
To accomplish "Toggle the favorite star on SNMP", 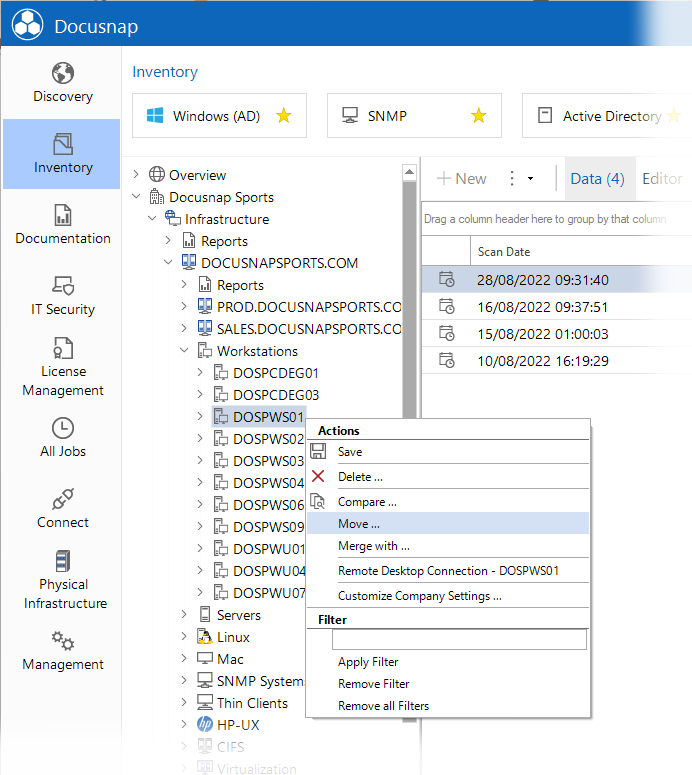I will point(478,116).
